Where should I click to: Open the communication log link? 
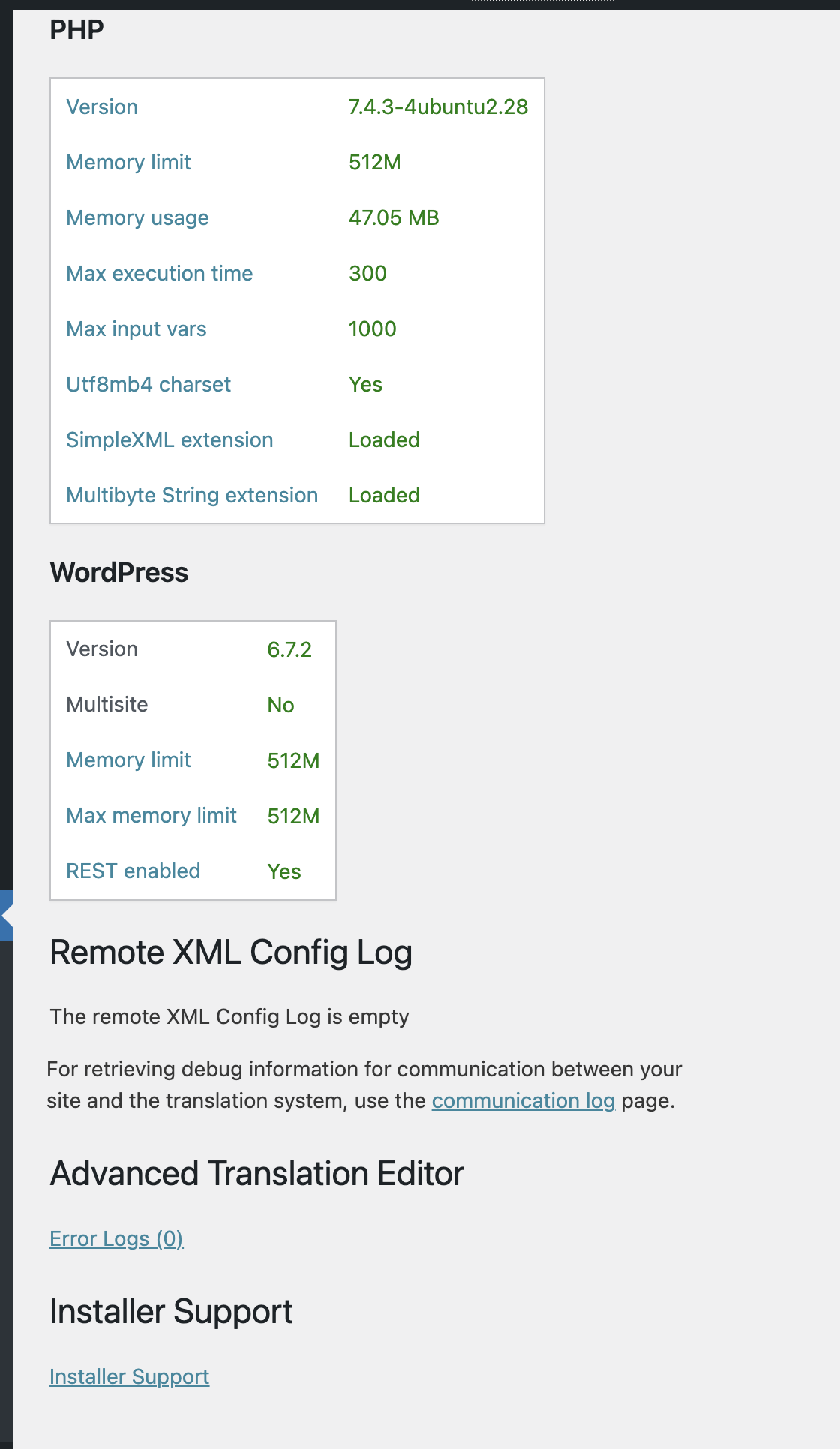523,1100
